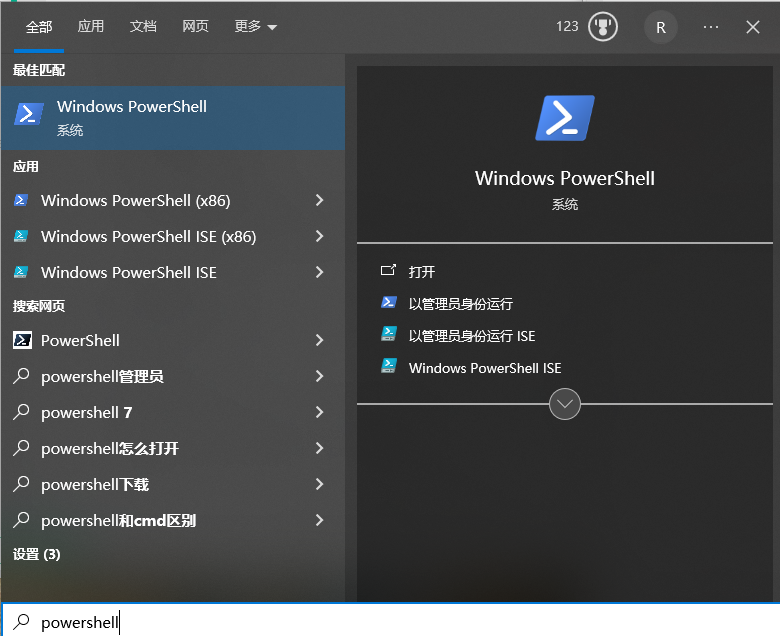The width and height of the screenshot is (780, 636).
Task: Click the 搜索网页 section heading
Action: pyautogui.click(x=39, y=305)
